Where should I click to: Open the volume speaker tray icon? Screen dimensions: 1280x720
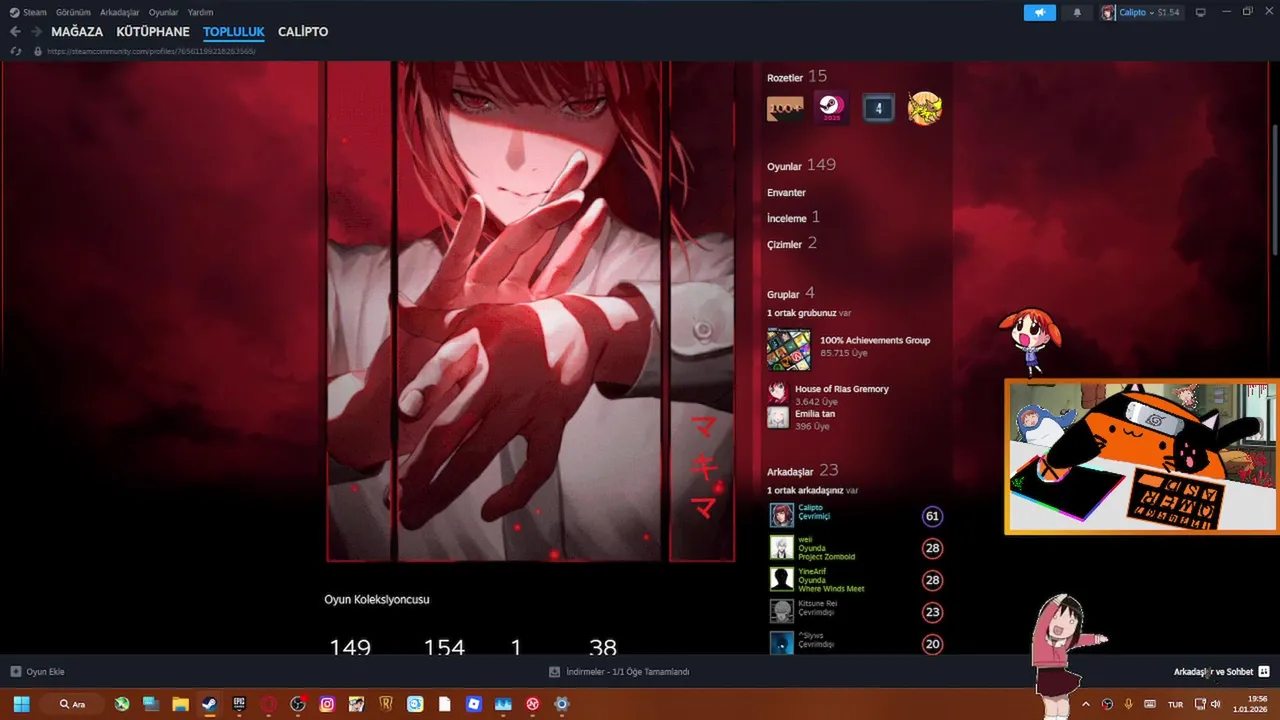pos(1216,704)
